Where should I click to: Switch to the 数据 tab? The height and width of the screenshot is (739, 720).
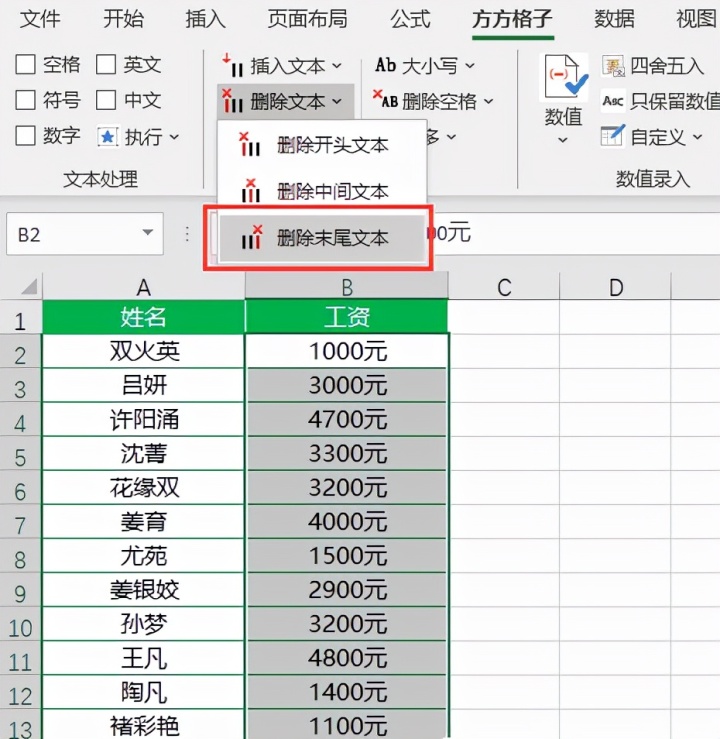(614, 19)
